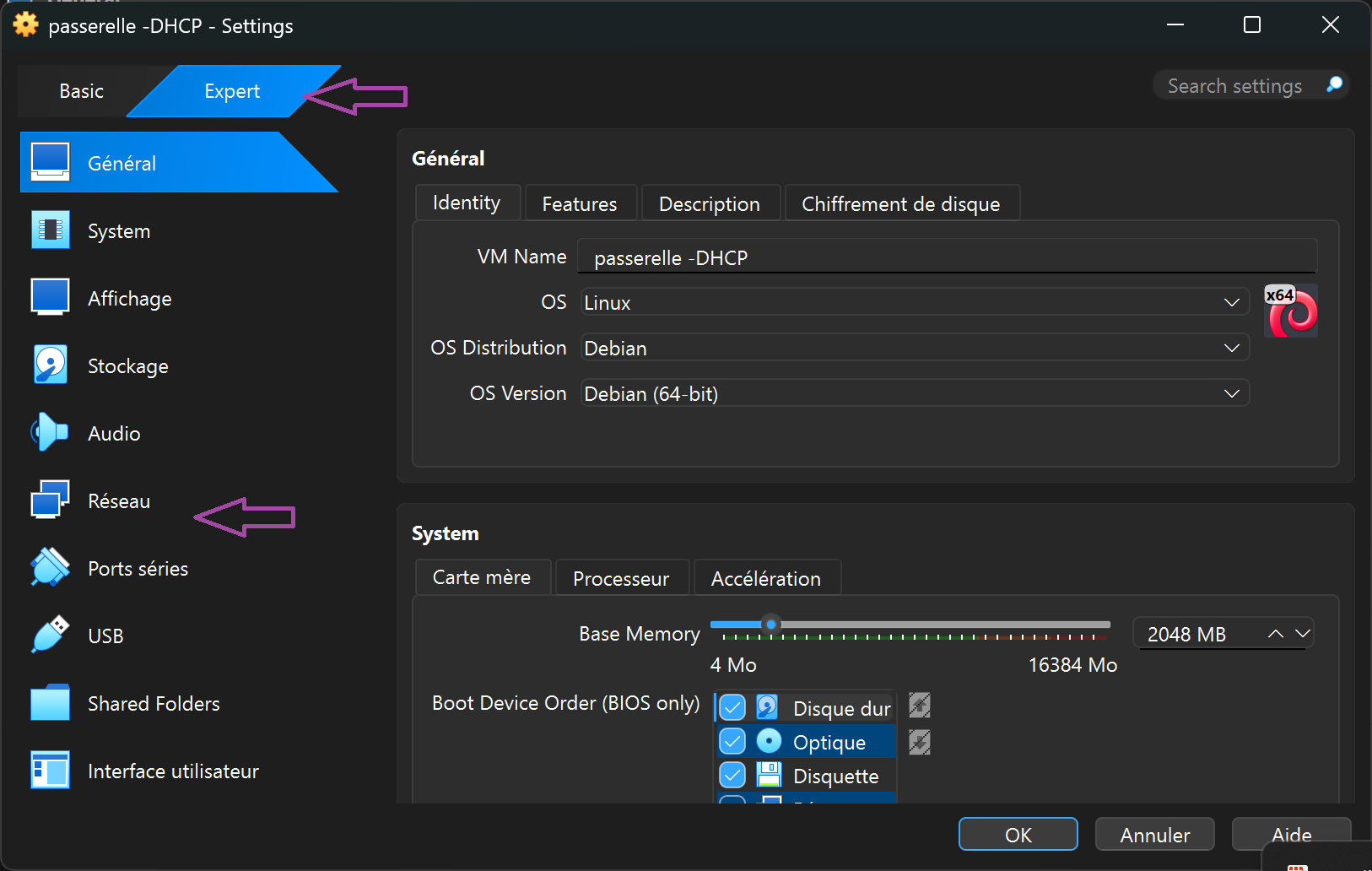The image size is (1372, 871).
Task: Expand the OS type dropdown showing Linux
Action: click(x=915, y=302)
